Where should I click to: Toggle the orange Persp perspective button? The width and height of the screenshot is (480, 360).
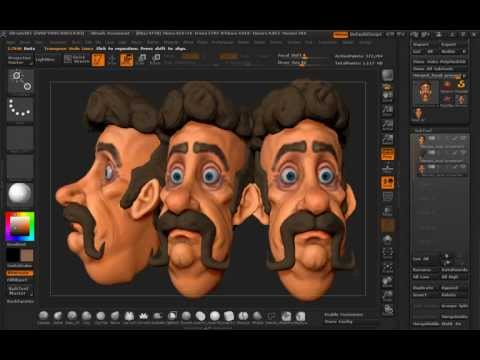[387, 154]
